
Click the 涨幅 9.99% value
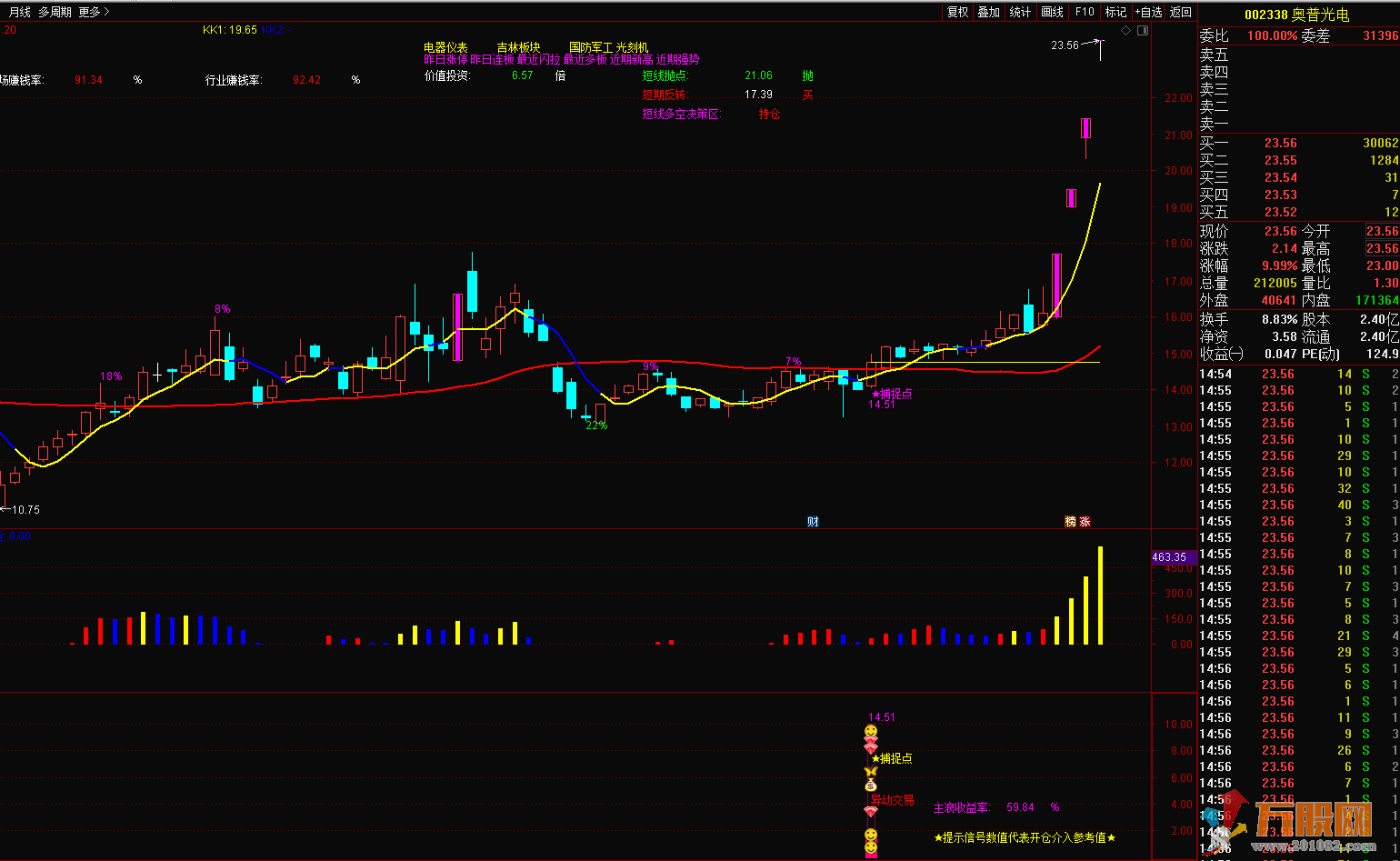click(1279, 265)
